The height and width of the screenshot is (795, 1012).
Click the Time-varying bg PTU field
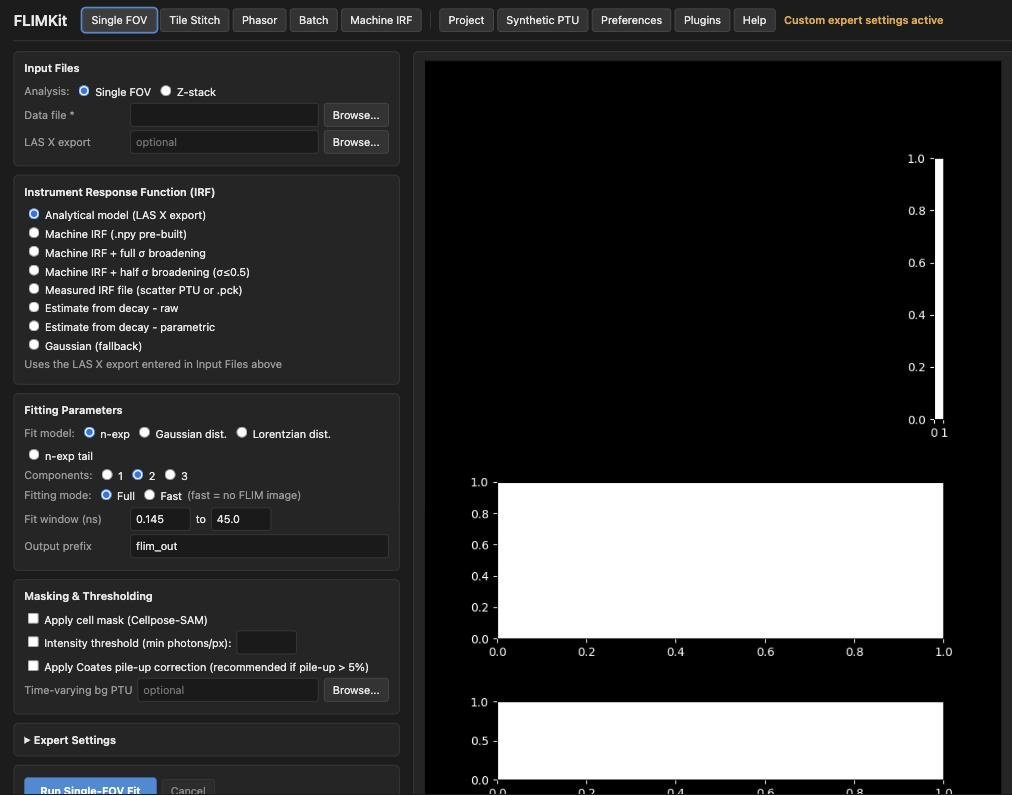tap(228, 690)
